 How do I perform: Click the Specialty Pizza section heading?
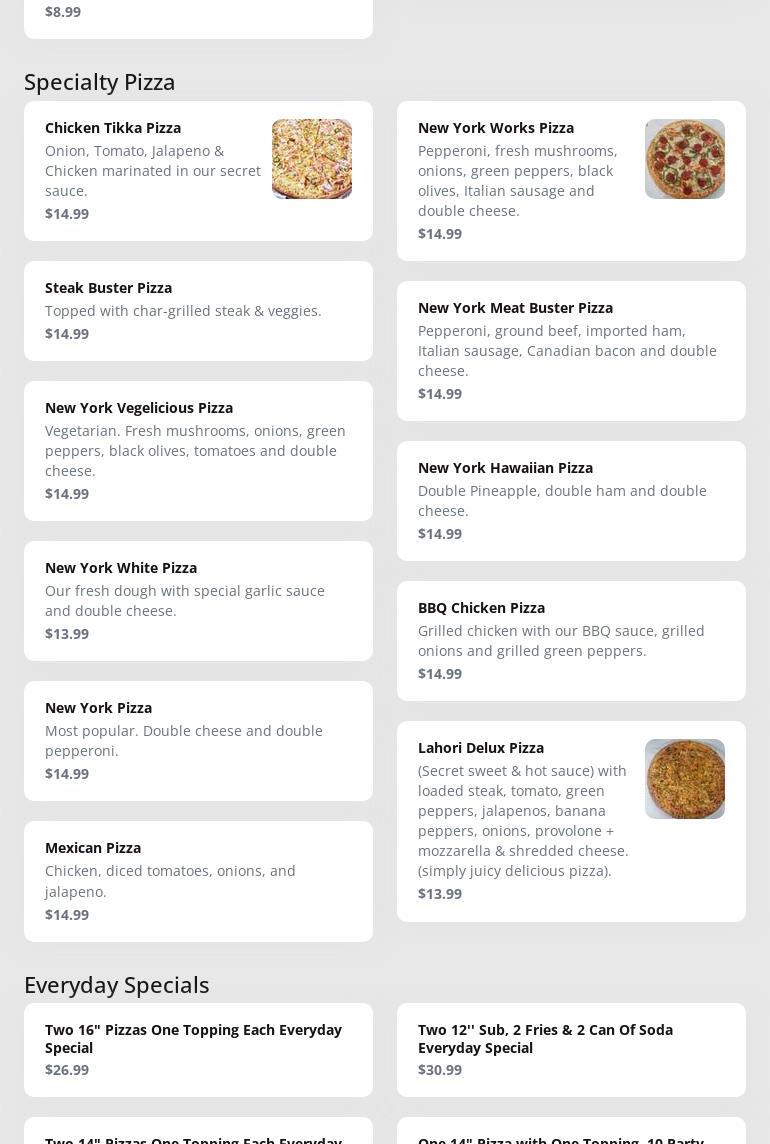(x=100, y=82)
